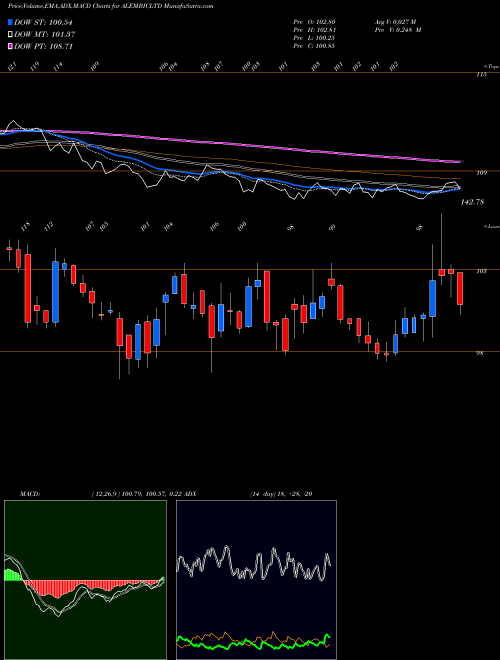Image resolution: width=500 pixels, height=660 pixels.
Task: Click the 'Pre C: 100.85' value
Action: (314, 46)
